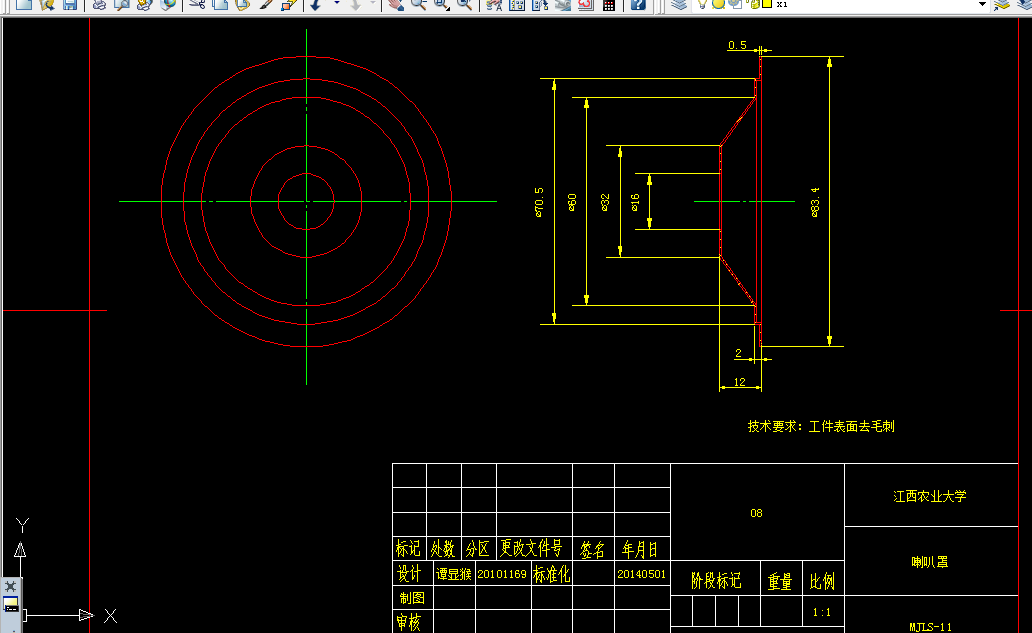The image size is (1032, 633).
Task: Click the yellow layer color swatch
Action: [x=767, y=4]
